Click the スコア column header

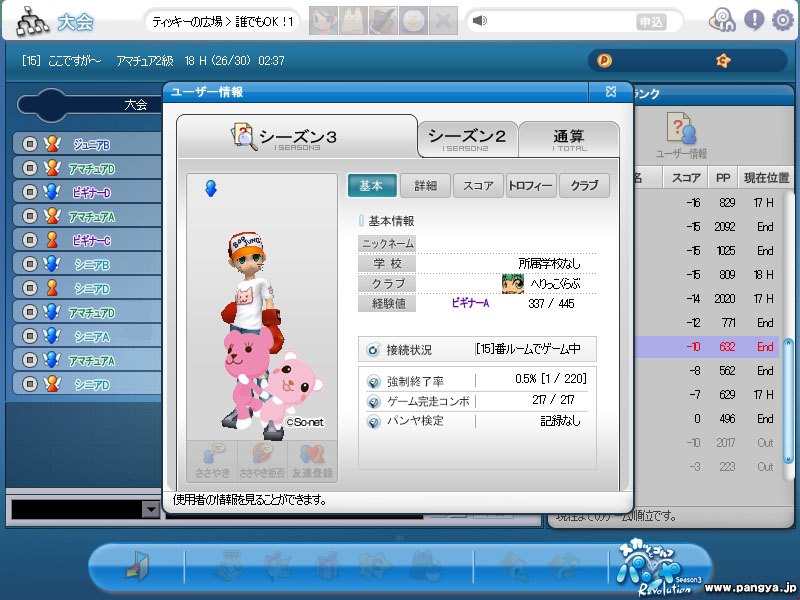(x=686, y=178)
